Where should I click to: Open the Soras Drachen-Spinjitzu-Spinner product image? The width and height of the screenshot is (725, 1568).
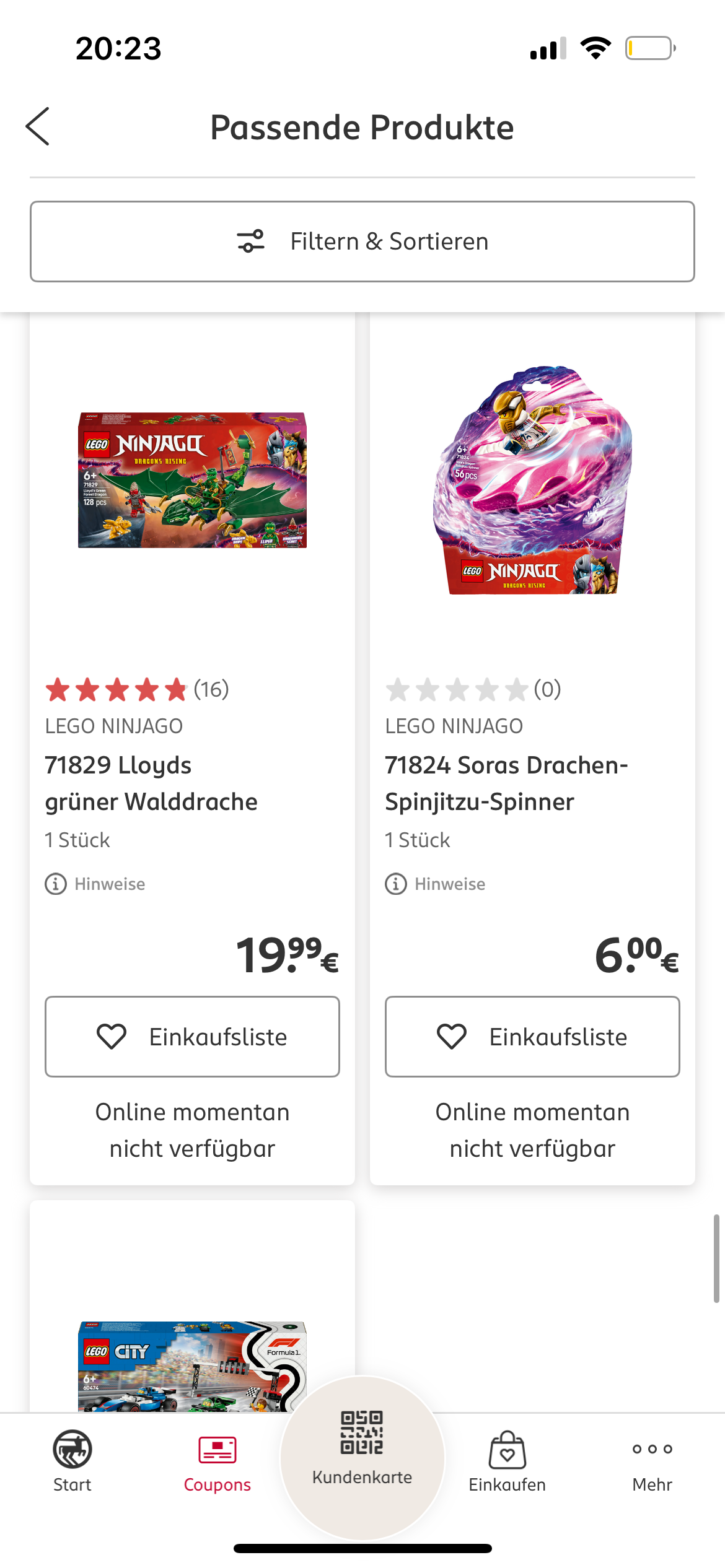pos(532,481)
